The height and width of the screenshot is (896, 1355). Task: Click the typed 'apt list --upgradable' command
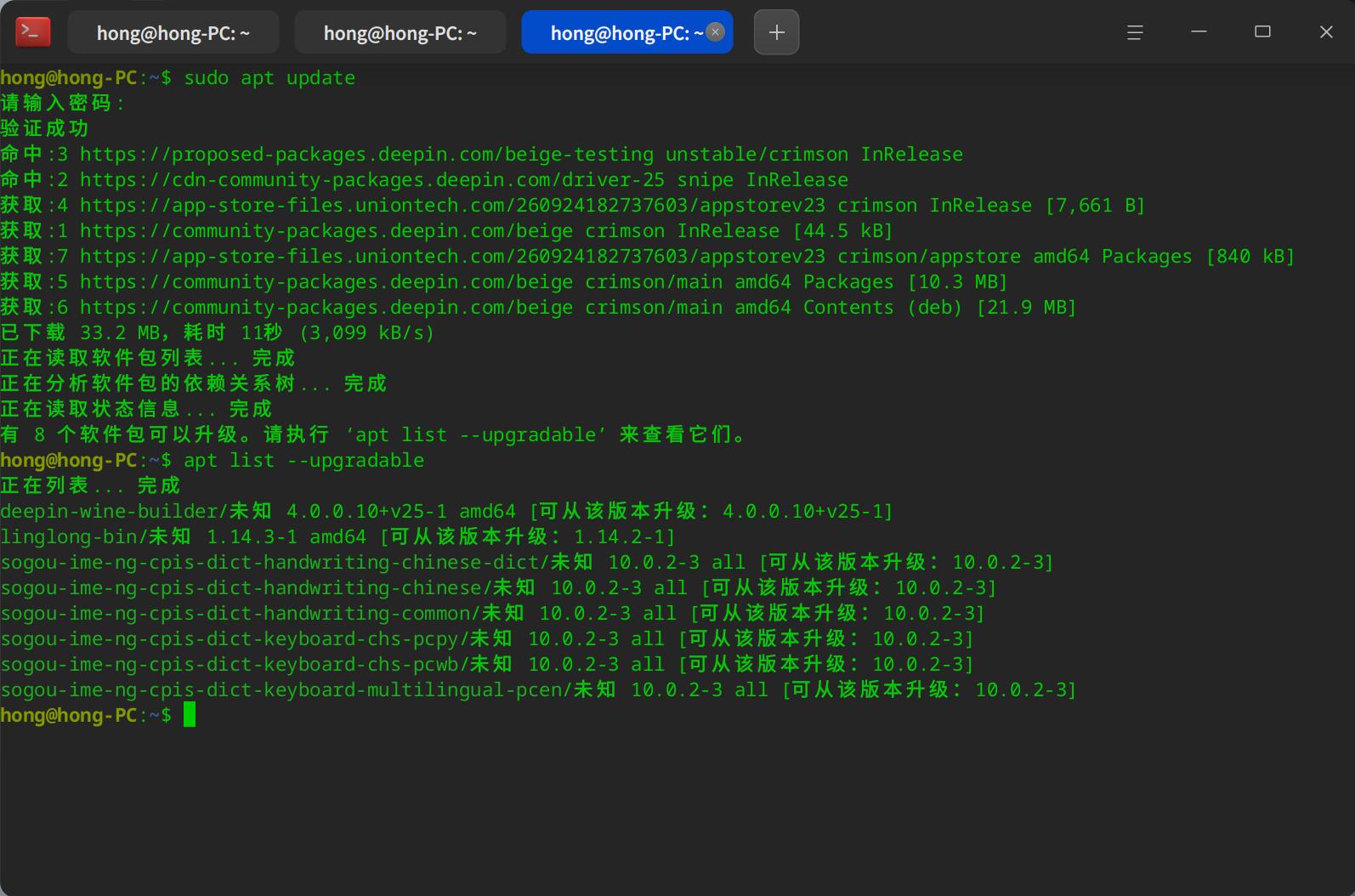tap(303, 460)
